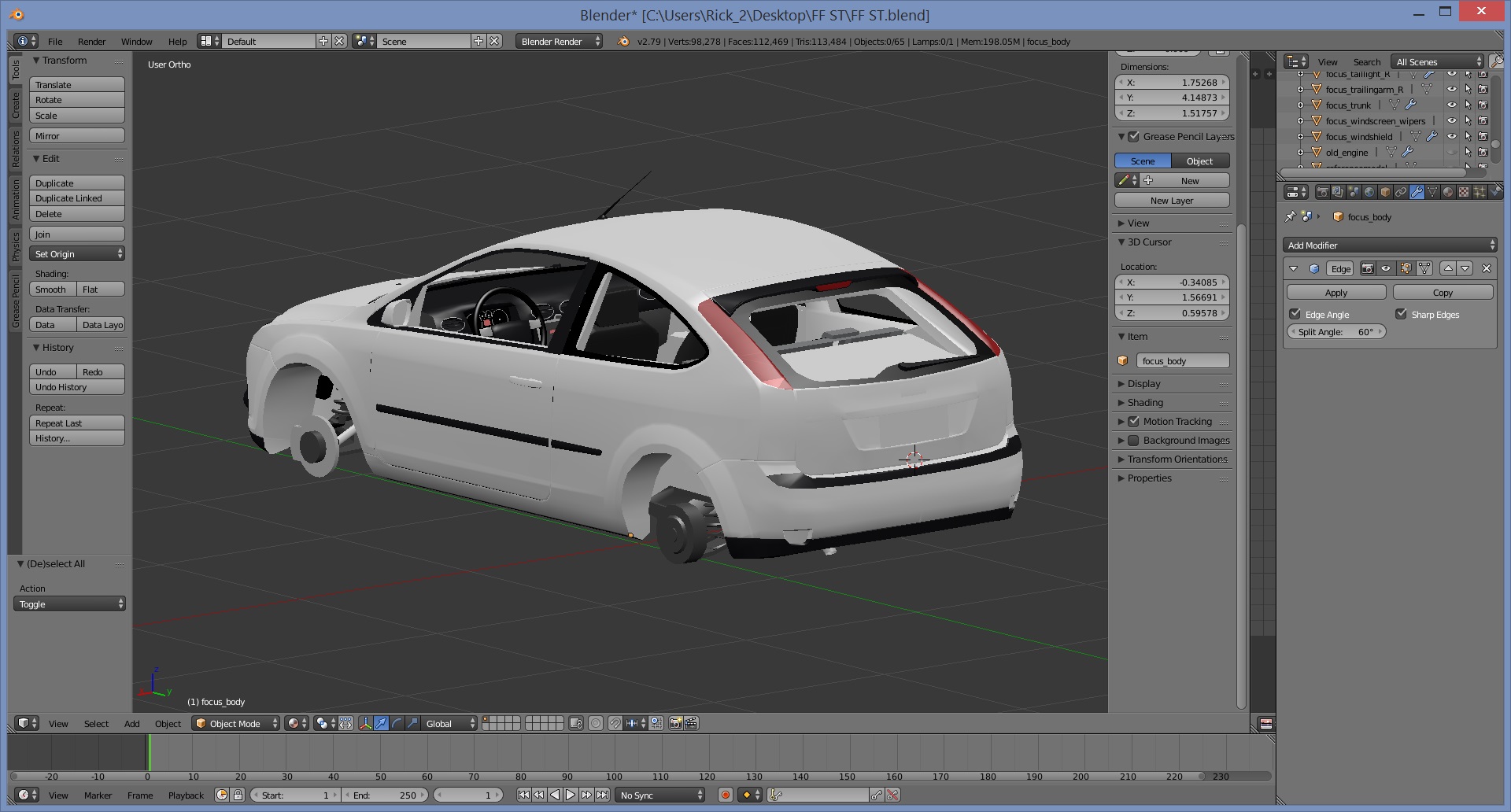Click the Dimensions Y value field
This screenshot has width=1511, height=812.
tap(1172, 98)
